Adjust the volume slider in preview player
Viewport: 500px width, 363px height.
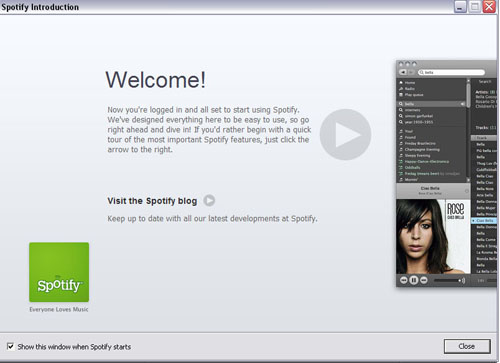[x=446, y=281]
